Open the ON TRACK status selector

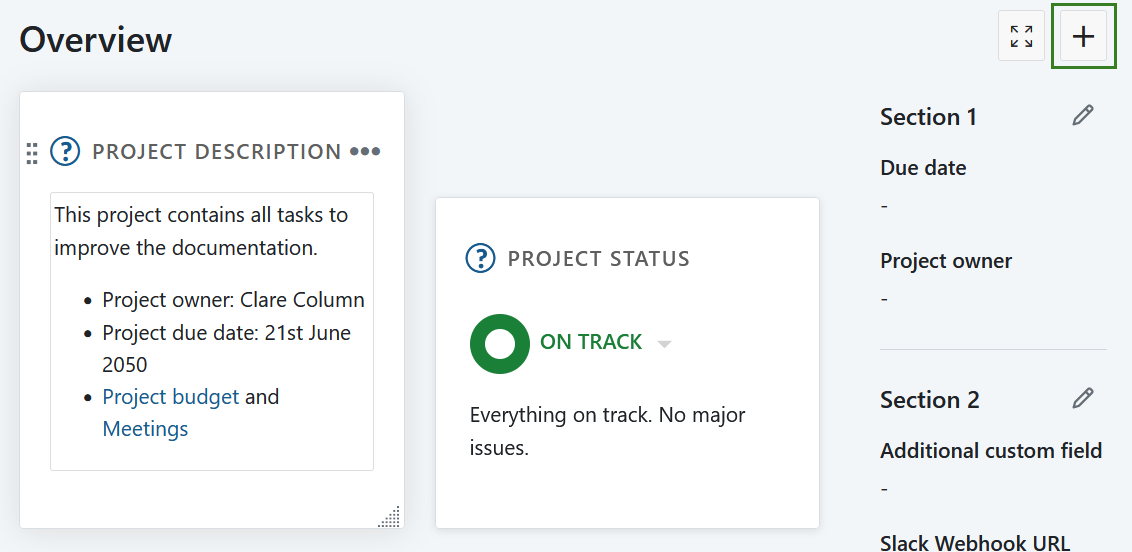(591, 342)
